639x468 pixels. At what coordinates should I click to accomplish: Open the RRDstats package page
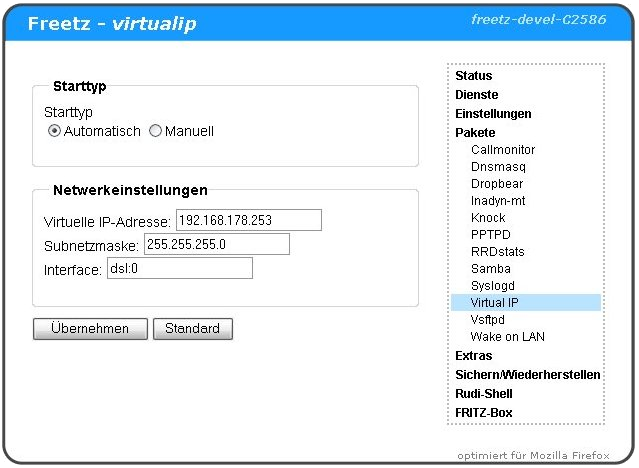click(x=497, y=252)
